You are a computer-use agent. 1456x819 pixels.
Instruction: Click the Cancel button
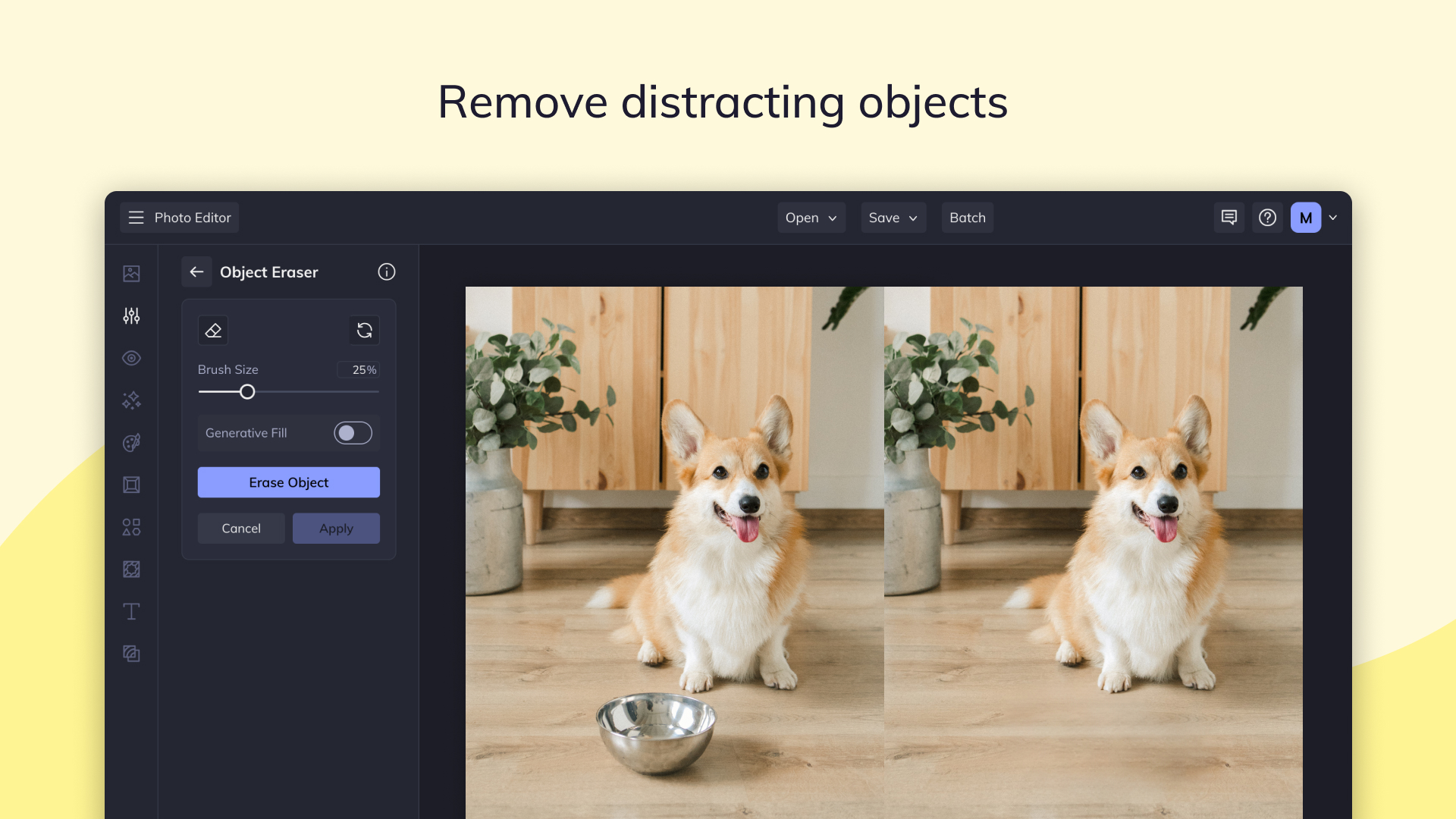[x=241, y=529]
